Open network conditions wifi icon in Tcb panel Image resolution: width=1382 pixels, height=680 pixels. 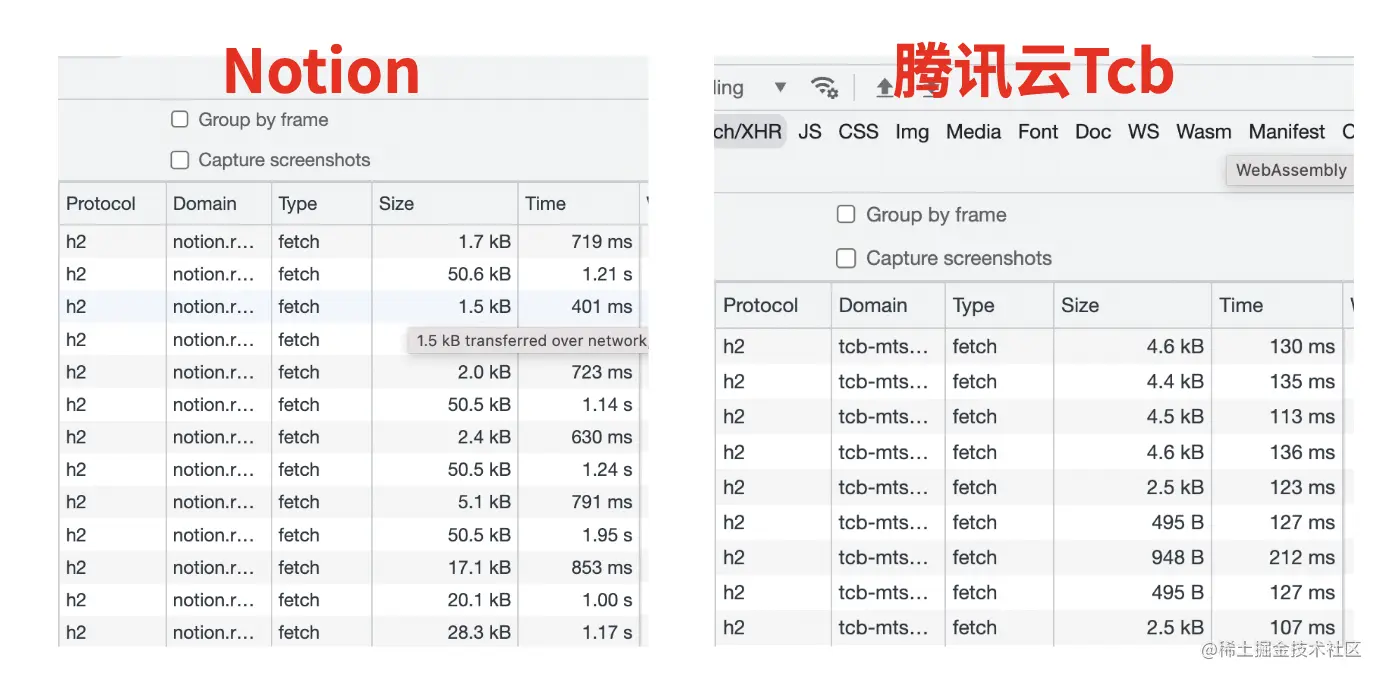(x=824, y=87)
